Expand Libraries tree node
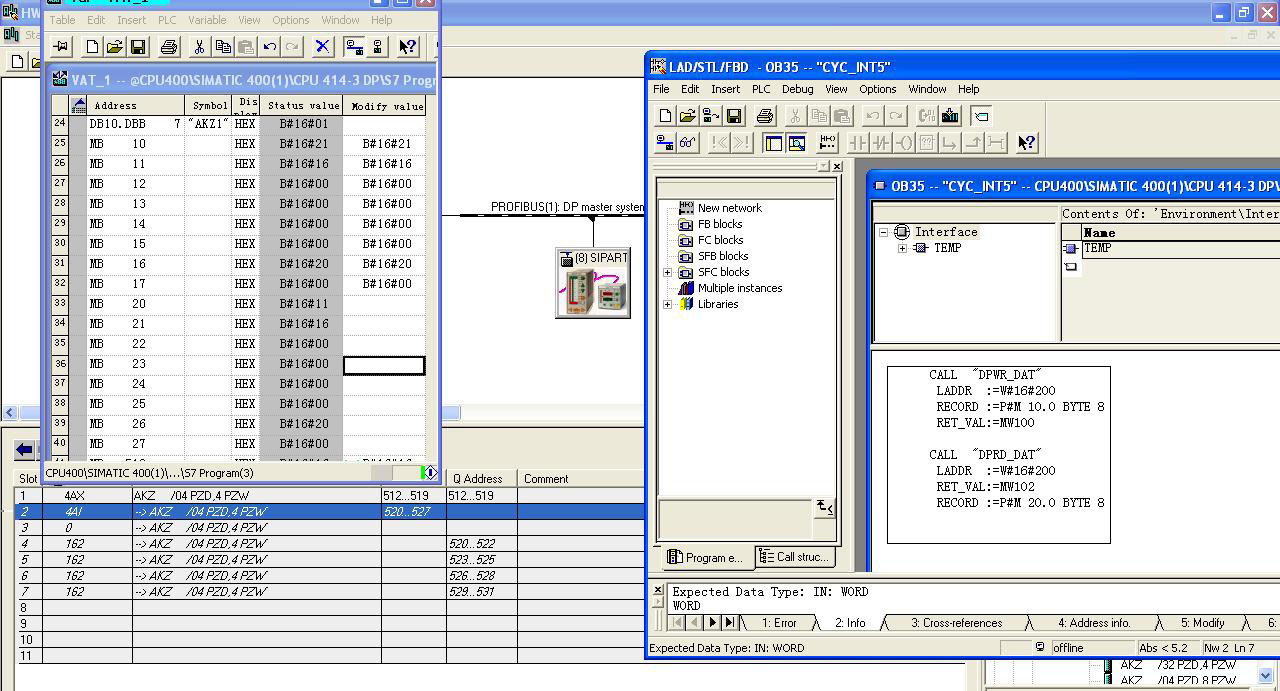The width and height of the screenshot is (1280, 691). [x=668, y=304]
